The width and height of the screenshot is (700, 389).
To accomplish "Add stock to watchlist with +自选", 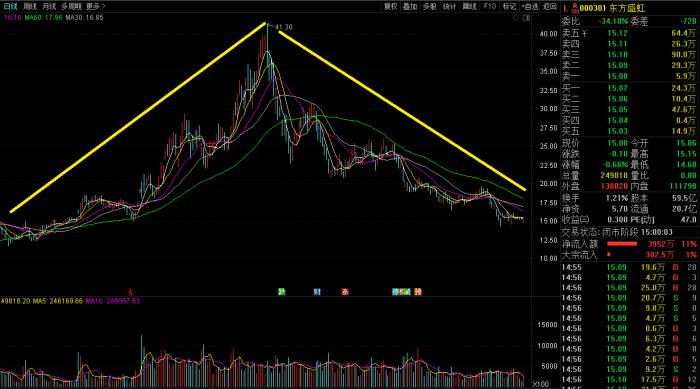I will coord(530,6).
